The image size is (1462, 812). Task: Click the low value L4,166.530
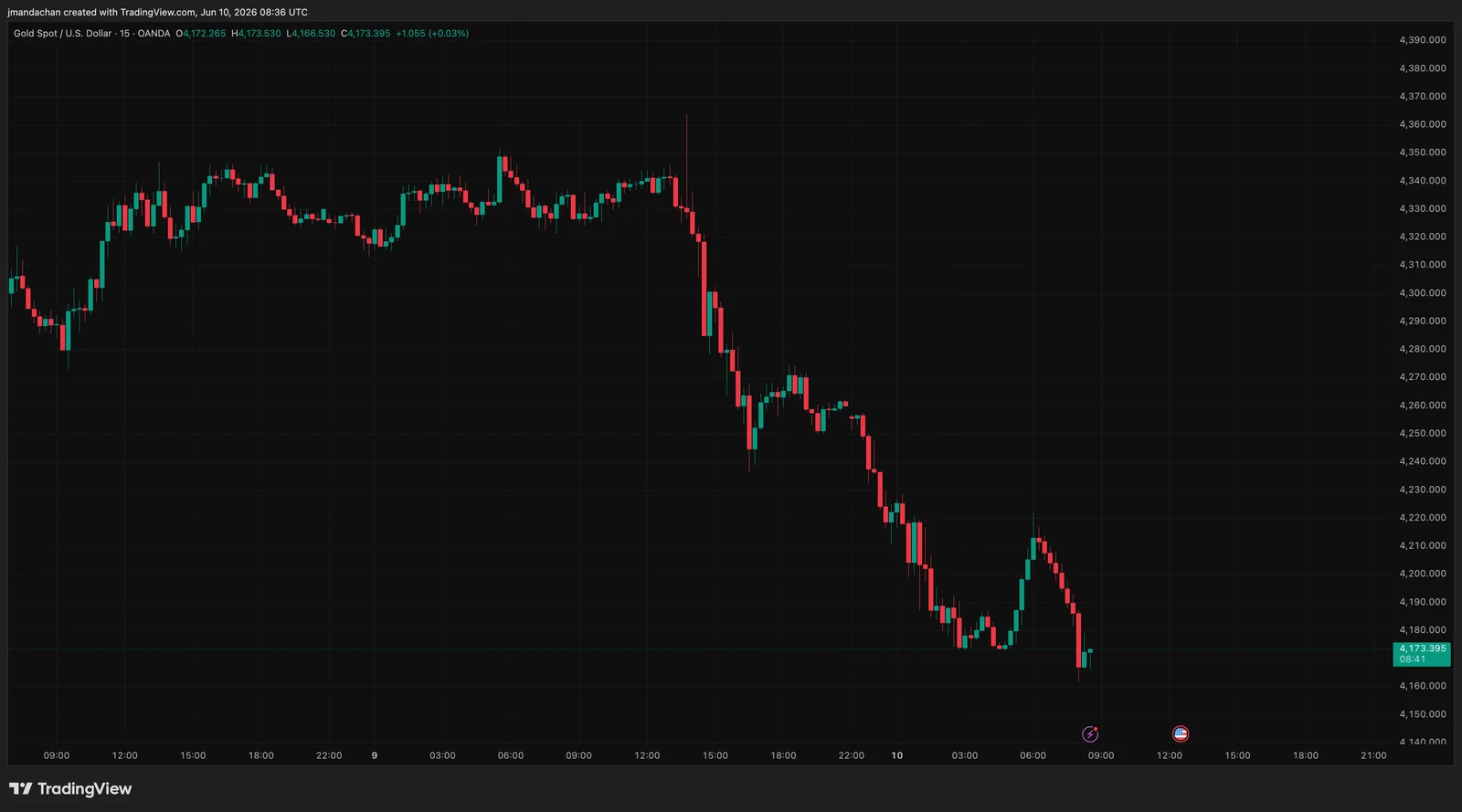coord(311,33)
